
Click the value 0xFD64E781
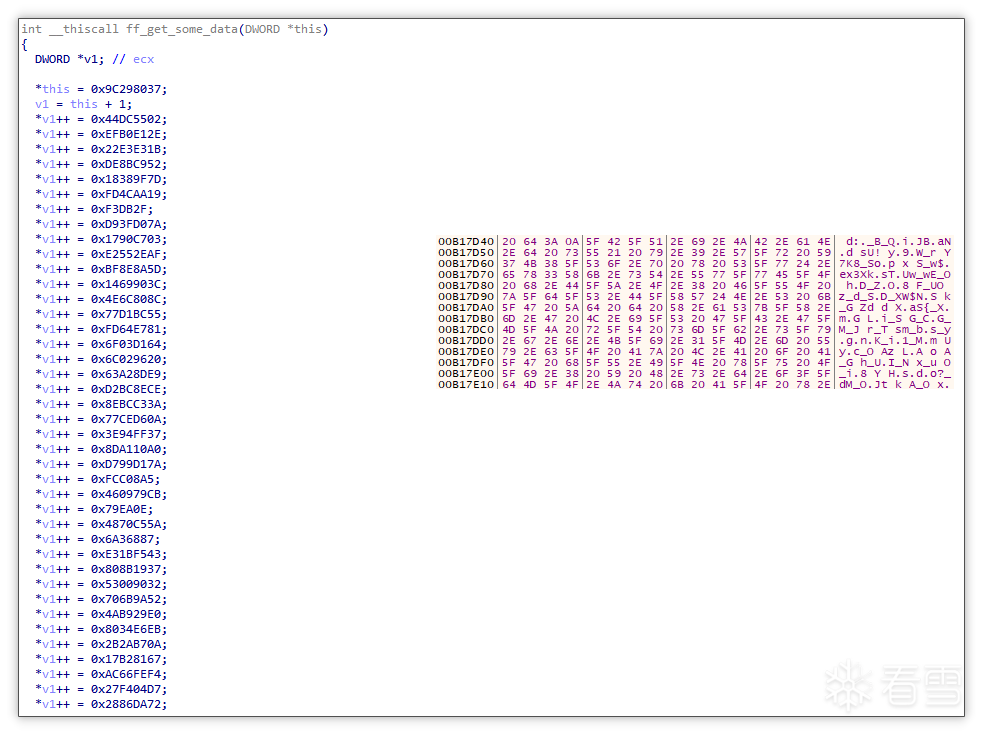125,330
